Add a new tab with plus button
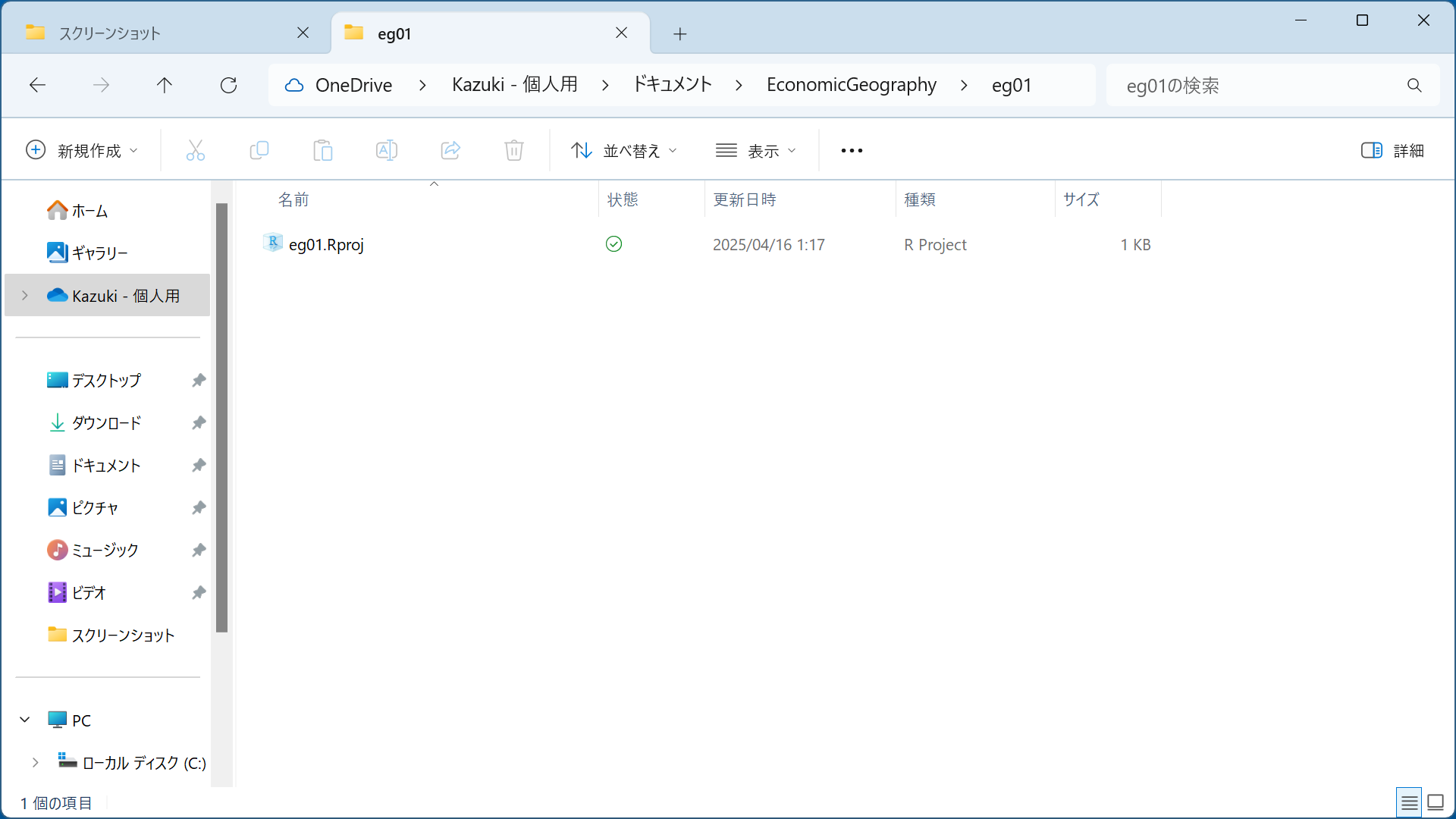 coord(680,33)
